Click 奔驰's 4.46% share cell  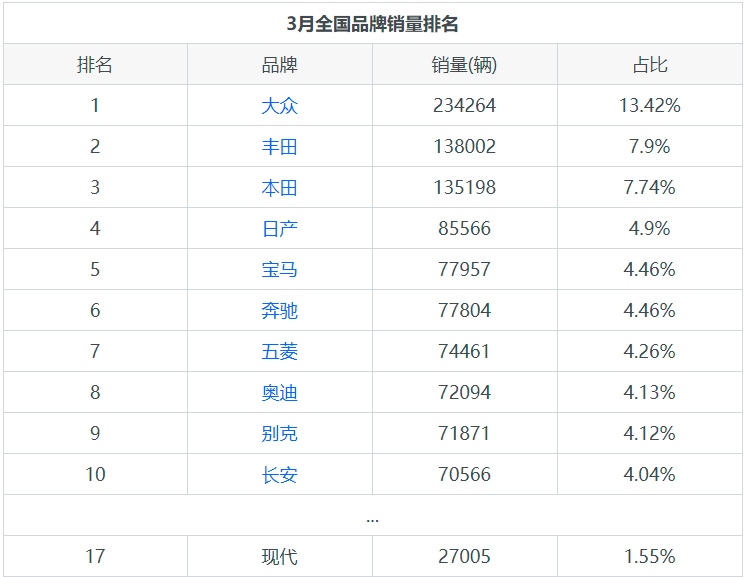[x=650, y=311]
